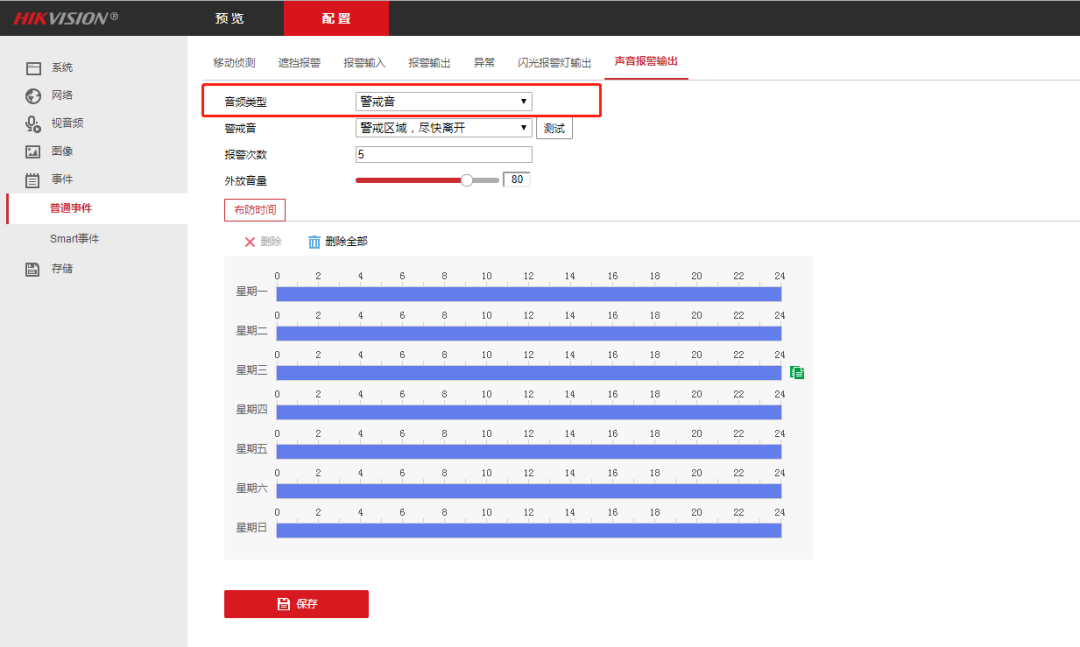Click the 报警次数 input field
1080x647 pixels.
(443, 153)
